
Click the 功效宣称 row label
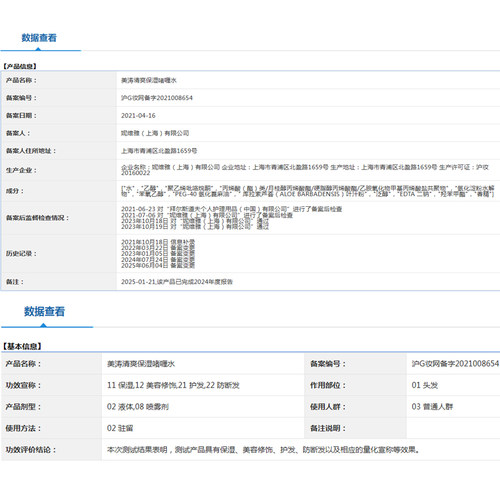[23, 385]
